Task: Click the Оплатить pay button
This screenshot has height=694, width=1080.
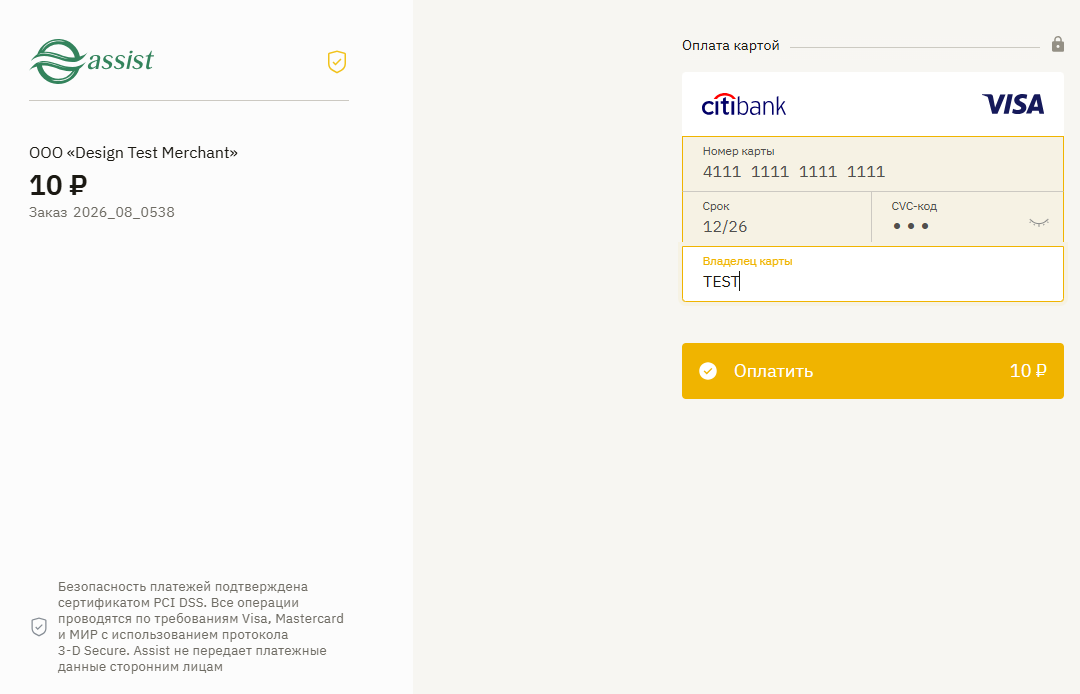Action: [873, 371]
